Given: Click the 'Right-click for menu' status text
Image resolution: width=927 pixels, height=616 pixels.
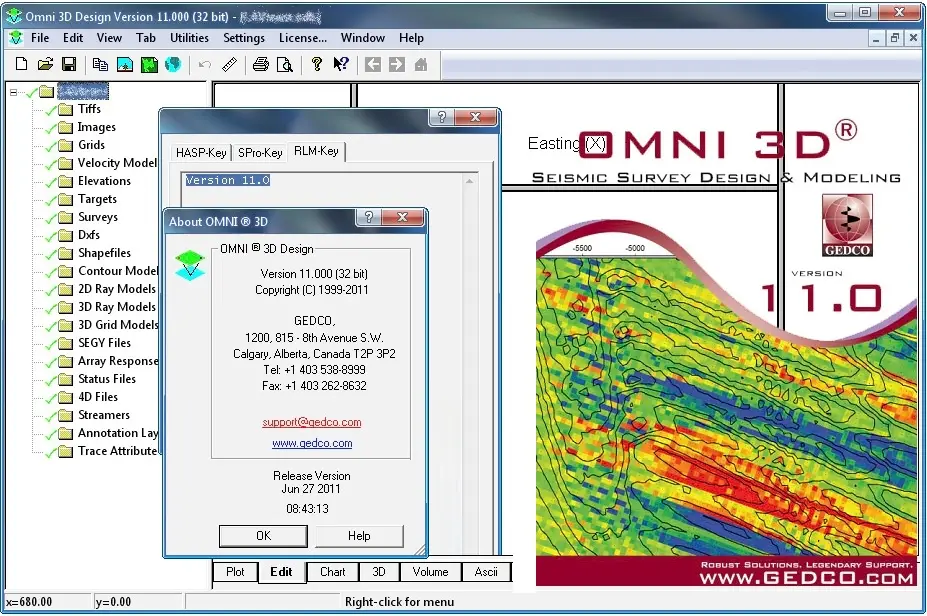Looking at the screenshot, I should 400,602.
